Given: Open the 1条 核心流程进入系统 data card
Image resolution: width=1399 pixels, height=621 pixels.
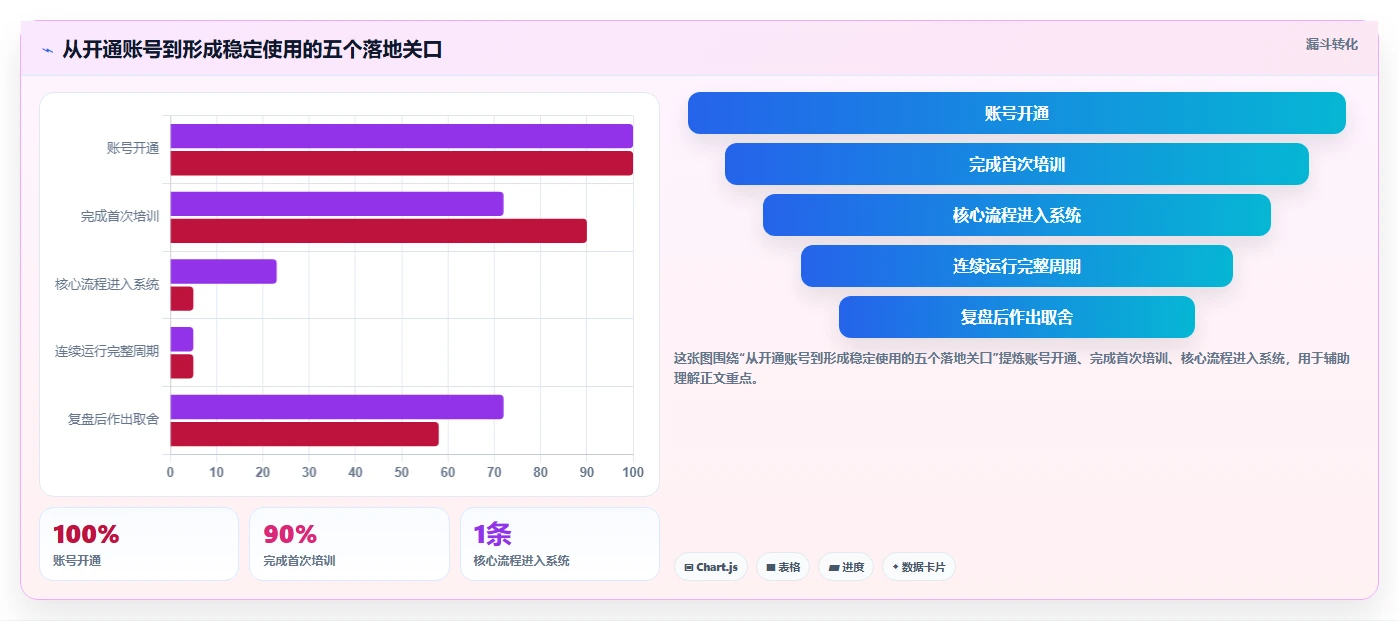Looking at the screenshot, I should (560, 544).
